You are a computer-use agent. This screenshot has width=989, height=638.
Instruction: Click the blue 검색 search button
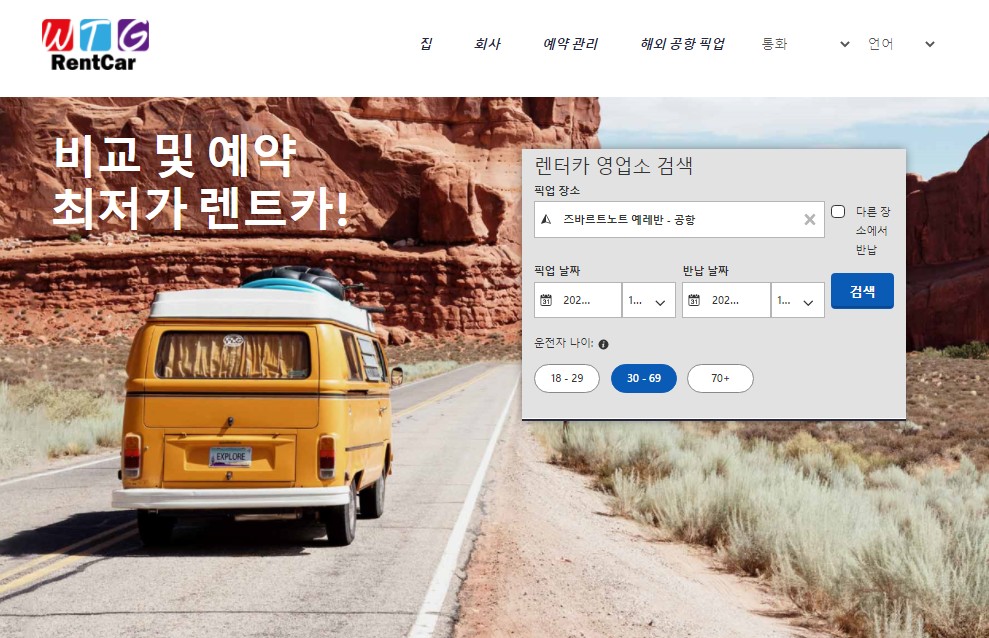click(x=862, y=291)
